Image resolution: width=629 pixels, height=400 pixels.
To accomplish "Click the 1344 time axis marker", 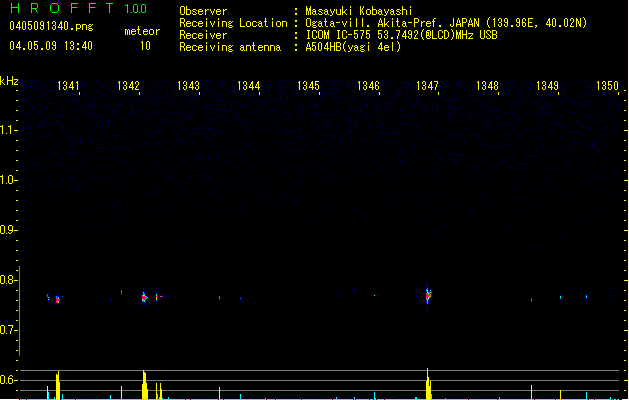I will [249, 86].
